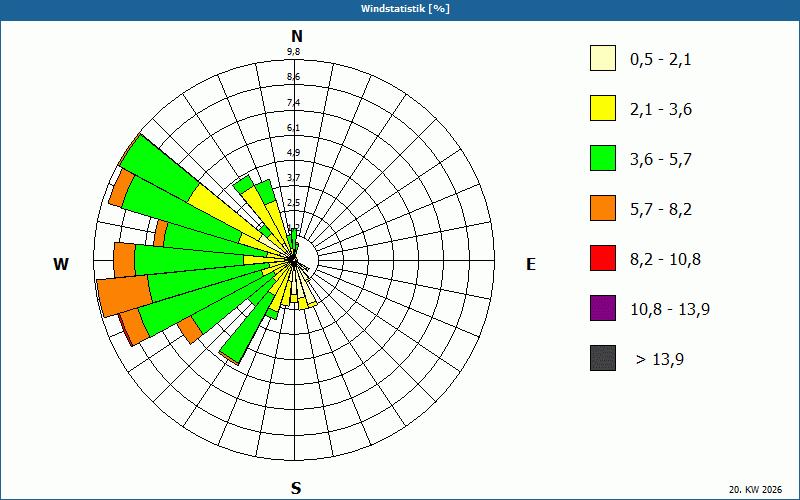Click the green 3,6 - 5,7 legend swatch
The width and height of the screenshot is (800, 500).
(603, 158)
